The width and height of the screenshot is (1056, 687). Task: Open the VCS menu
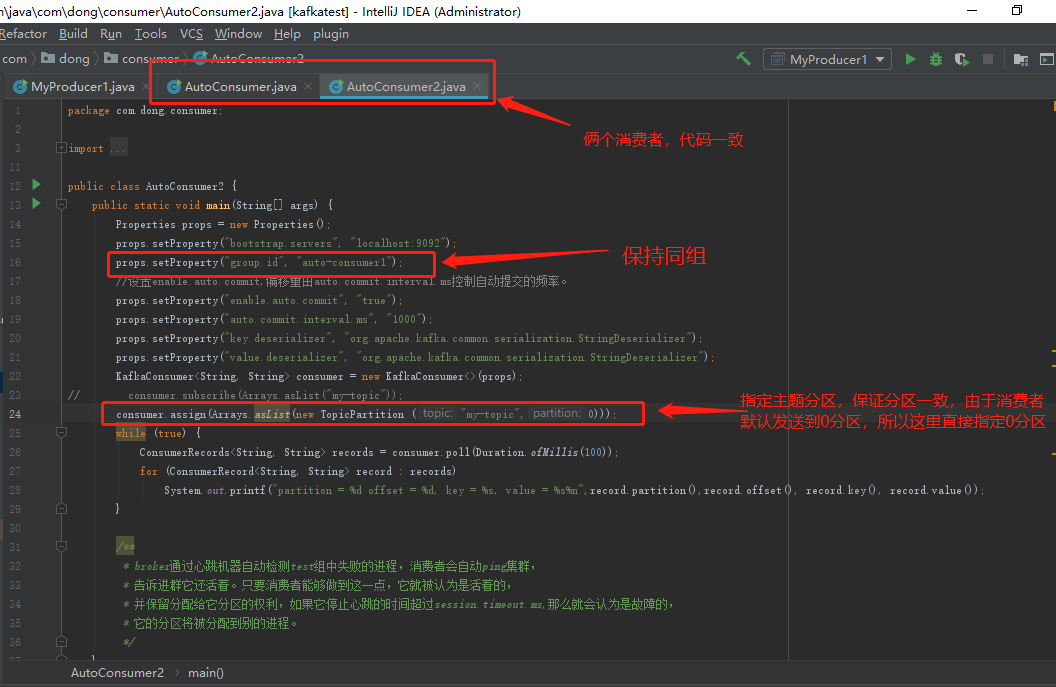click(x=191, y=34)
